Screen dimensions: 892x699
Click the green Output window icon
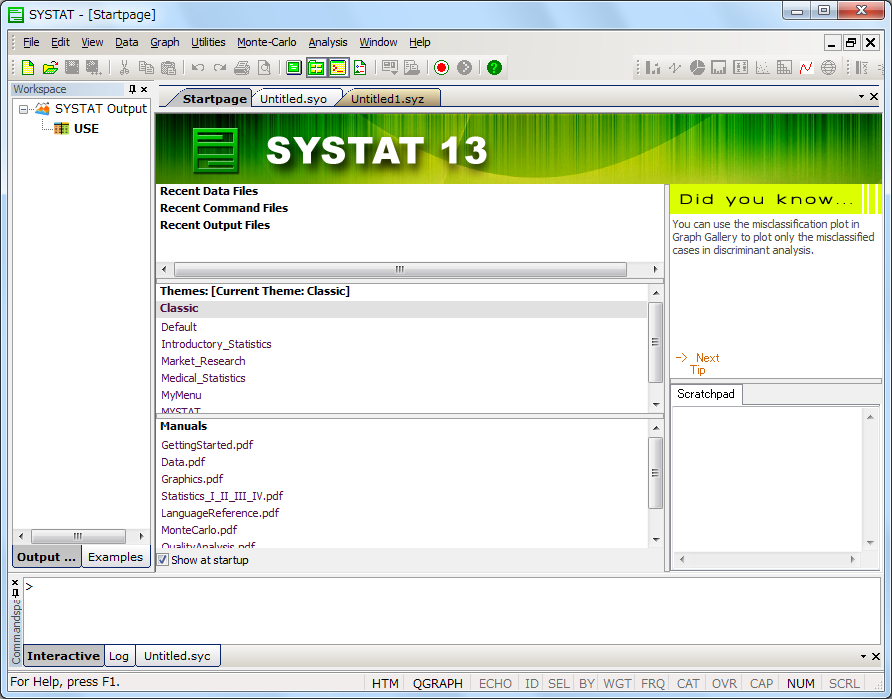294,68
